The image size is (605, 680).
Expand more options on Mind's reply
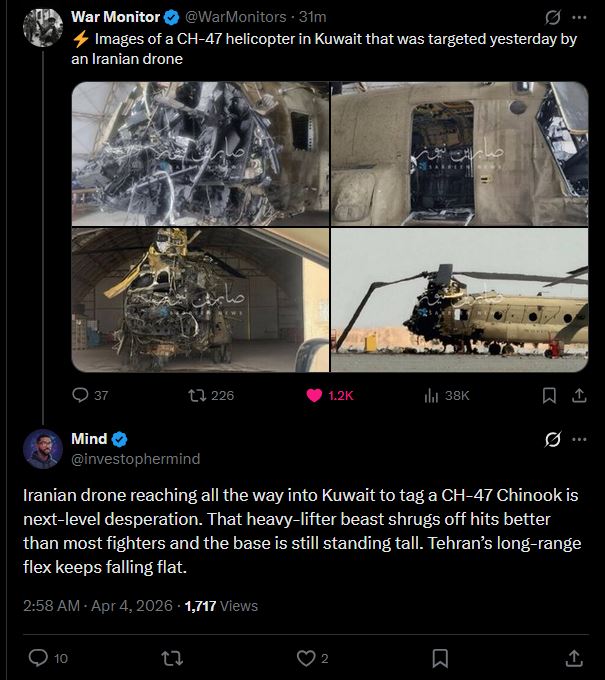[579, 439]
